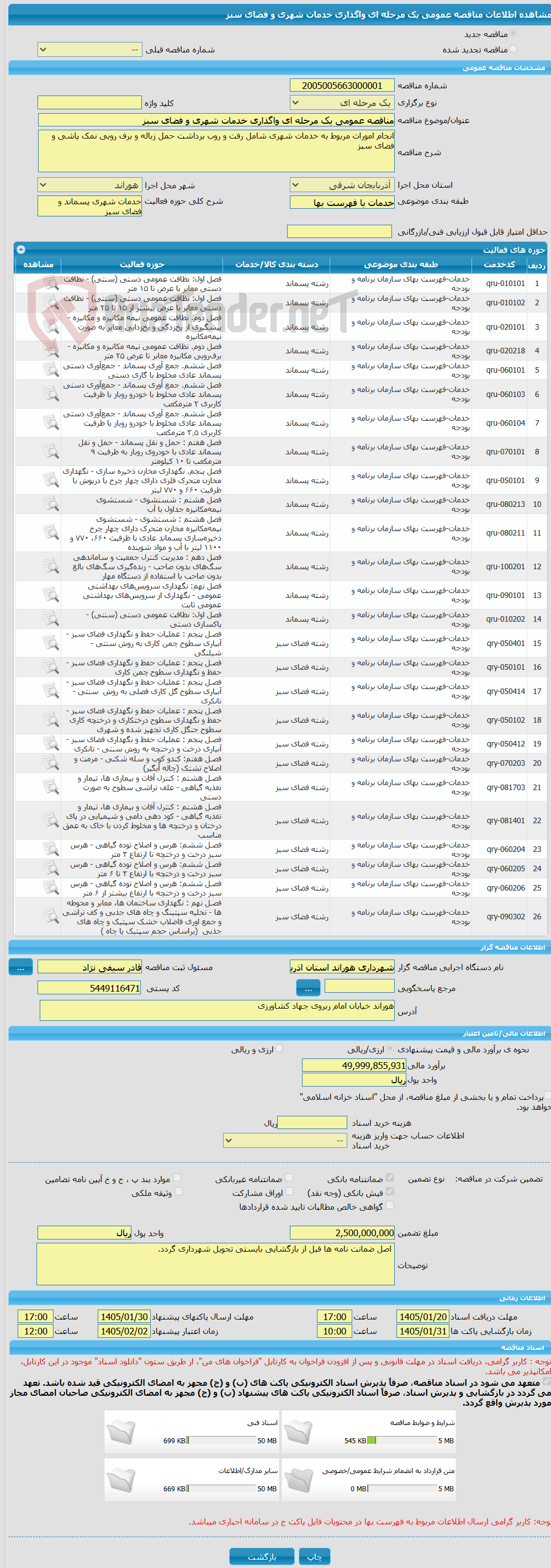Open view icon for row gru-010101
The image size is (551, 1568).
(51, 283)
